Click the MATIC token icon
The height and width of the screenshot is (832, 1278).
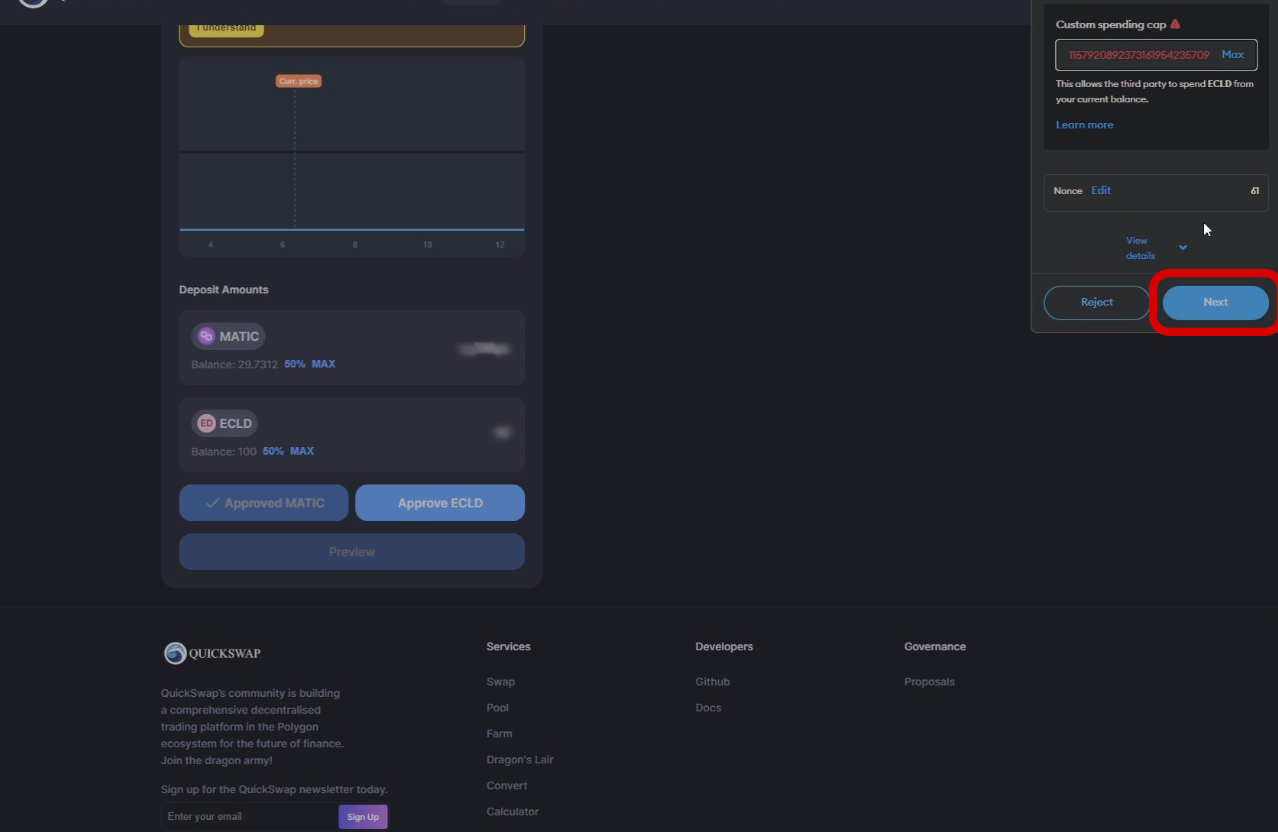click(206, 336)
